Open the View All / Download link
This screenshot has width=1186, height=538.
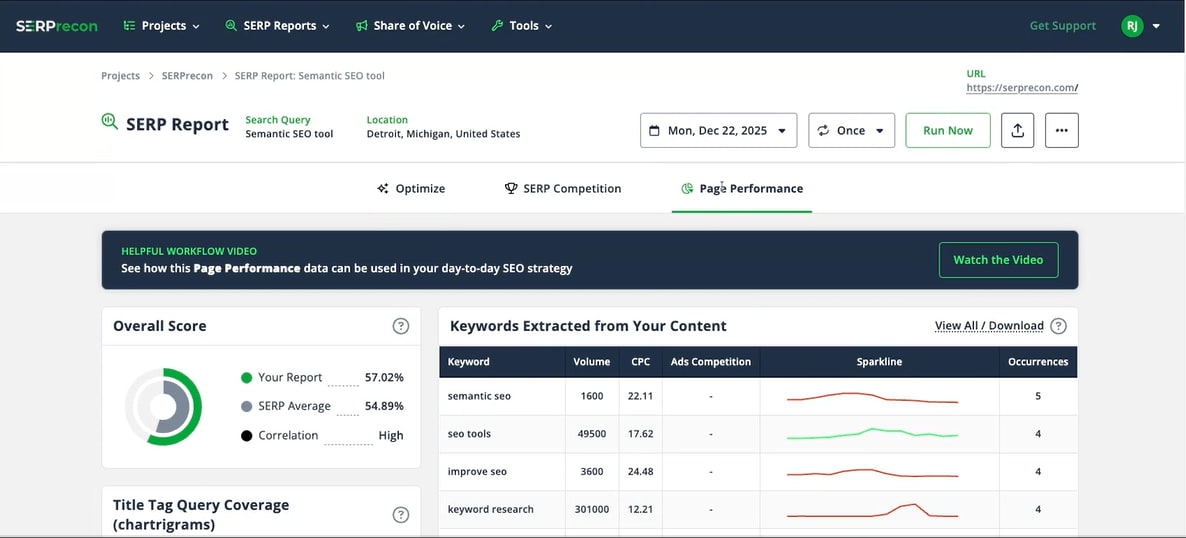tap(988, 326)
